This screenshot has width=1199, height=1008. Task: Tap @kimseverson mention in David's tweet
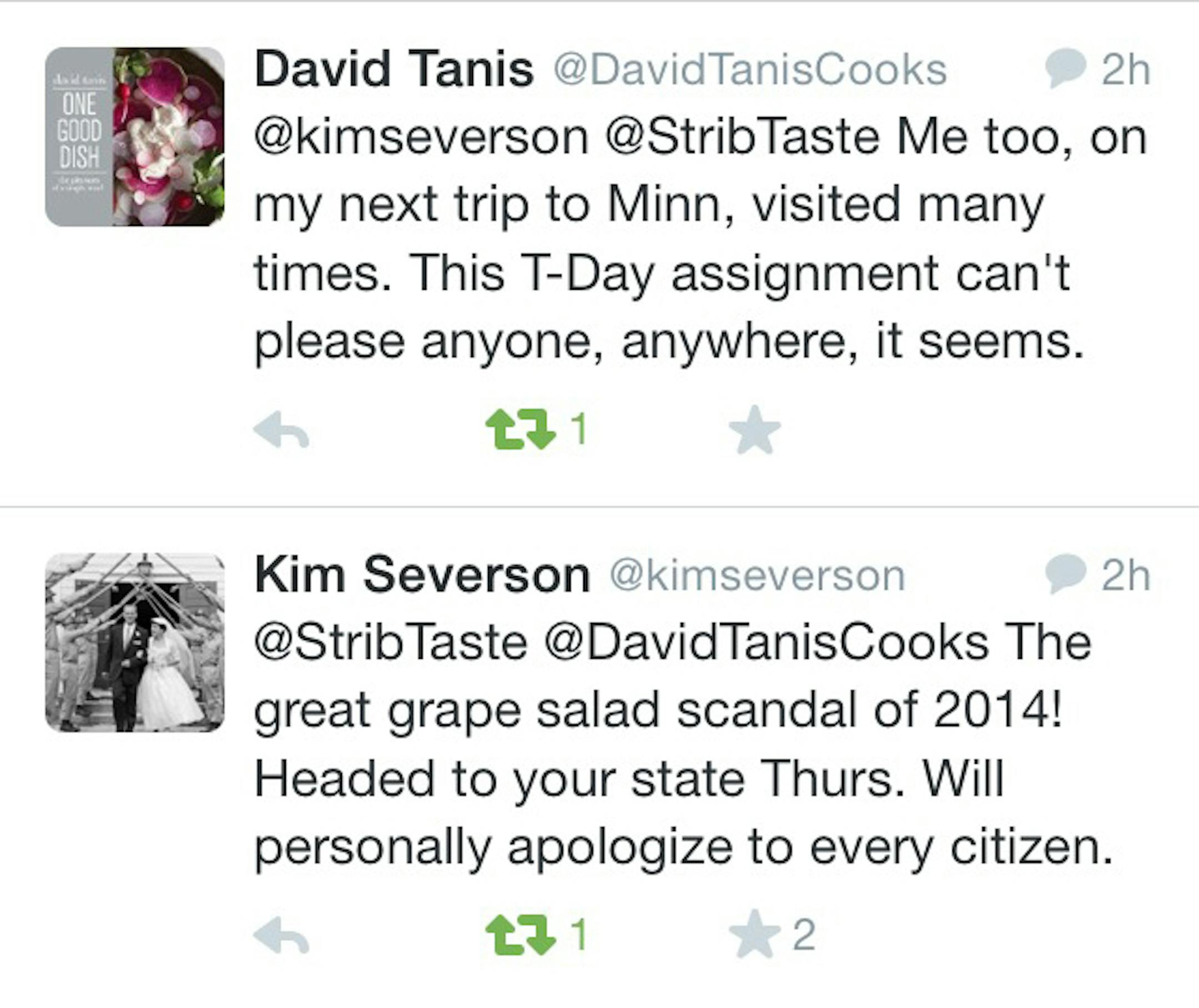(421, 138)
